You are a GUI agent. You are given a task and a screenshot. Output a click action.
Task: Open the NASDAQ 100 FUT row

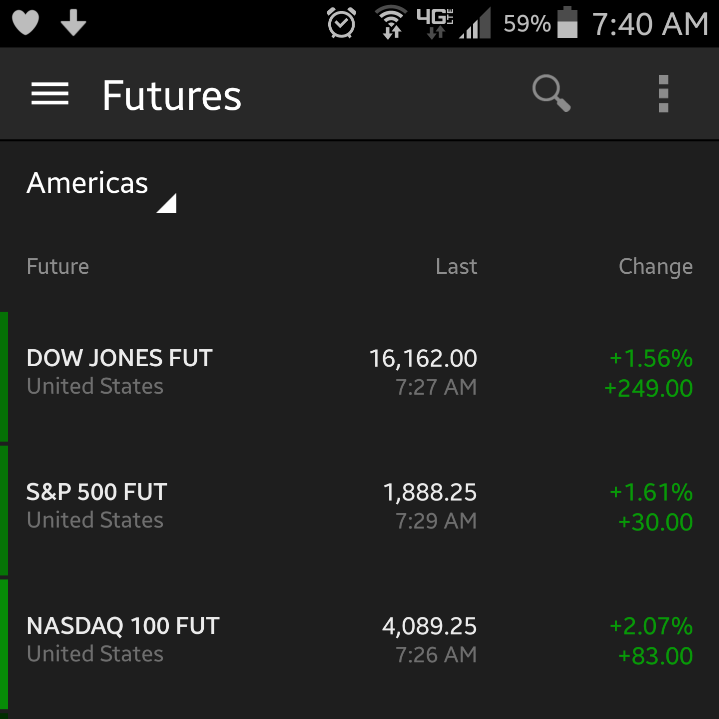(x=360, y=640)
